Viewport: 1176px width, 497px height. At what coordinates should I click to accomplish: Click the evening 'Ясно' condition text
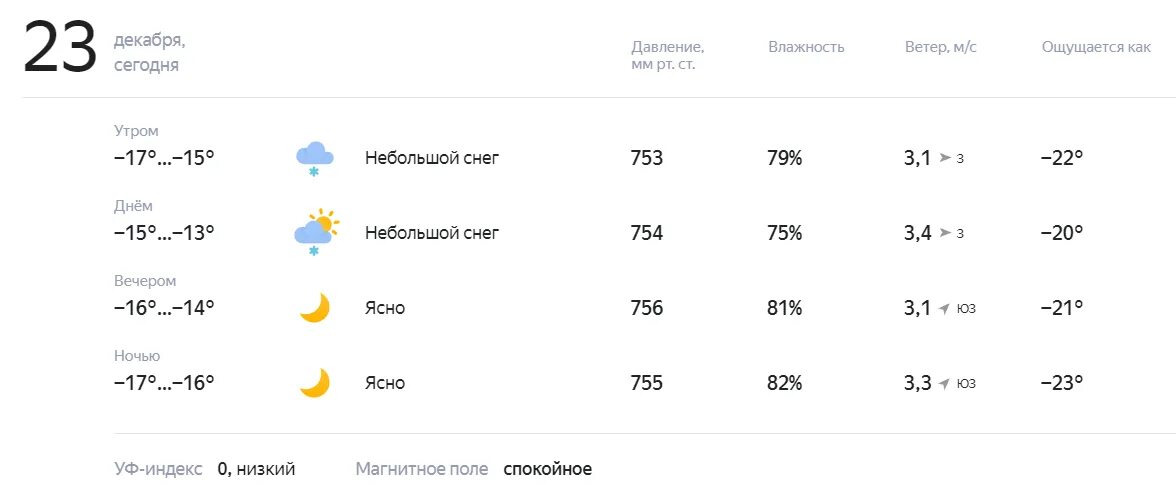[x=385, y=308]
